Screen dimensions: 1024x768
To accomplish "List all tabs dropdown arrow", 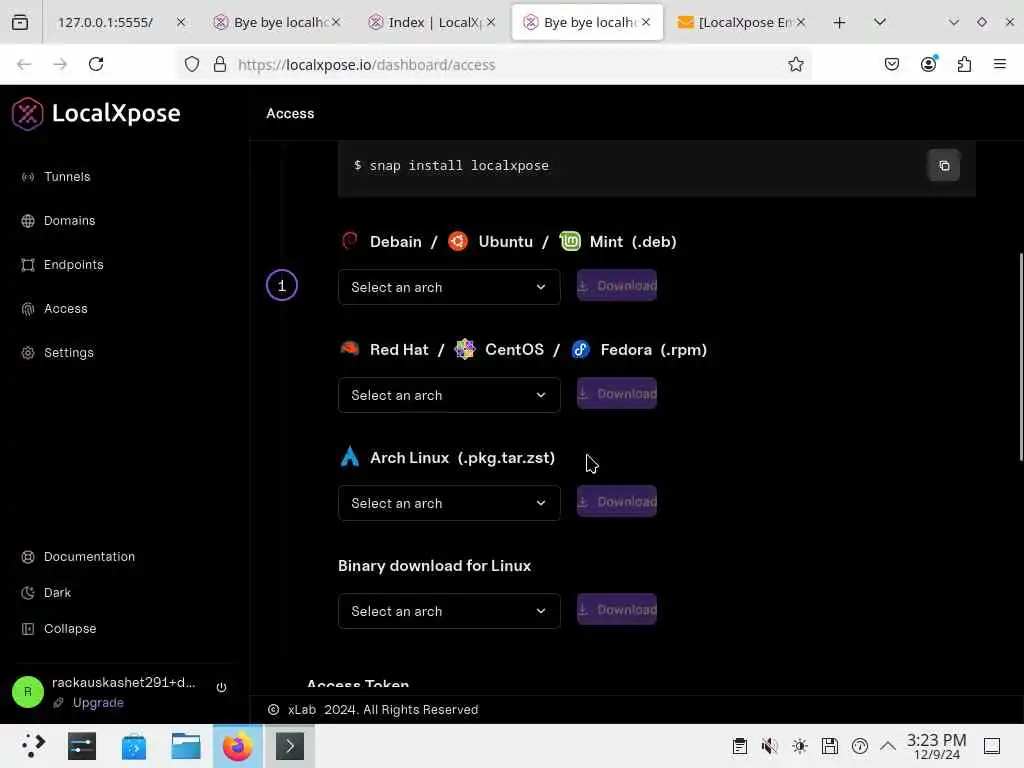I will tap(880, 22).
